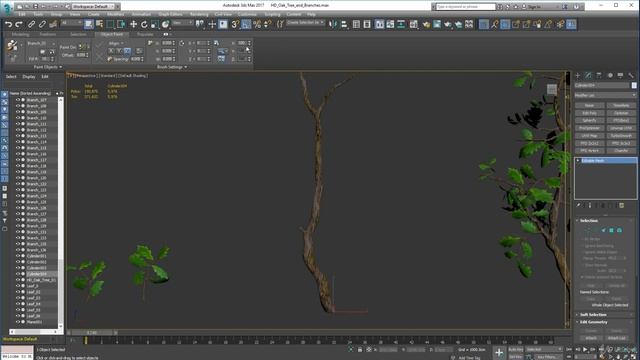The width and height of the screenshot is (640, 360).
Task: Open Select by Name dialog icon
Action: click(x=99, y=24)
